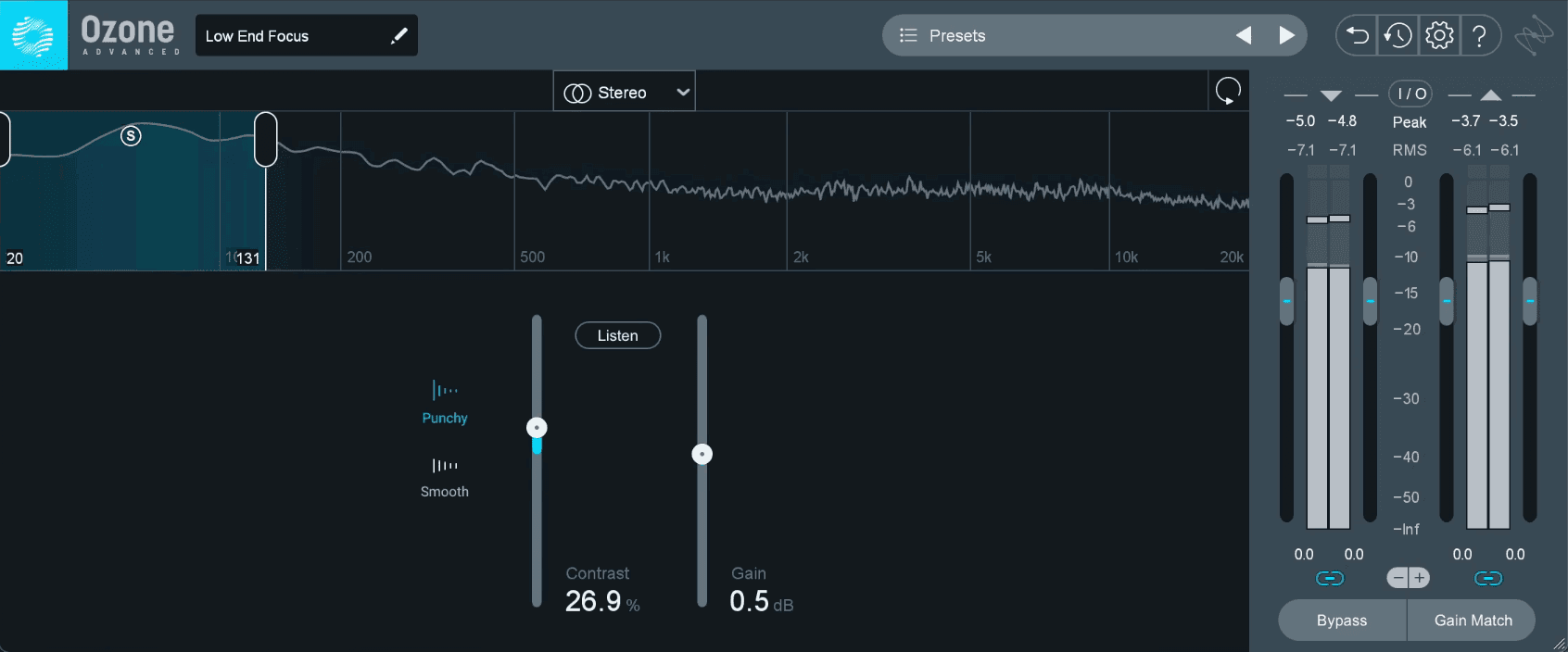Viewport: 1568px width, 652px height.
Task: Click the iZotope squiggle logo at top right
Action: (1534, 35)
